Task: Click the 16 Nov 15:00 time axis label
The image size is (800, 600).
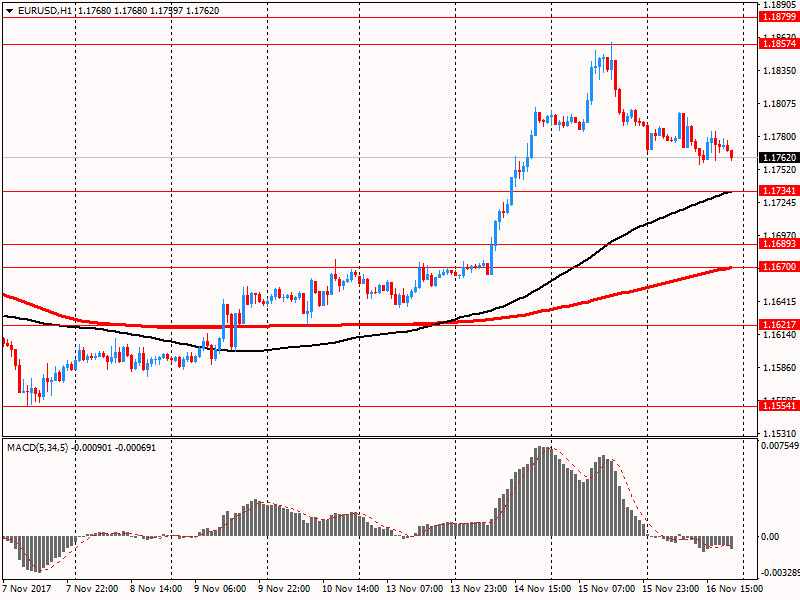Action: (x=734, y=589)
